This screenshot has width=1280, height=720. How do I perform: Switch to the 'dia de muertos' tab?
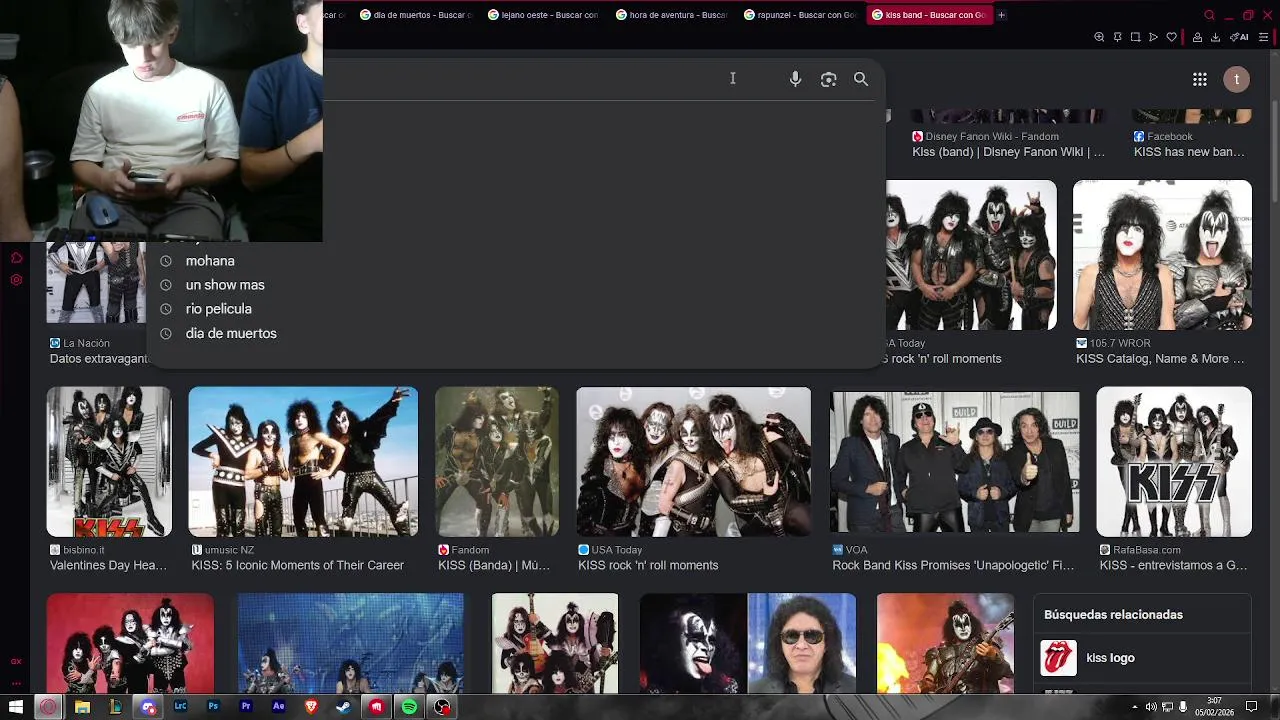414,15
